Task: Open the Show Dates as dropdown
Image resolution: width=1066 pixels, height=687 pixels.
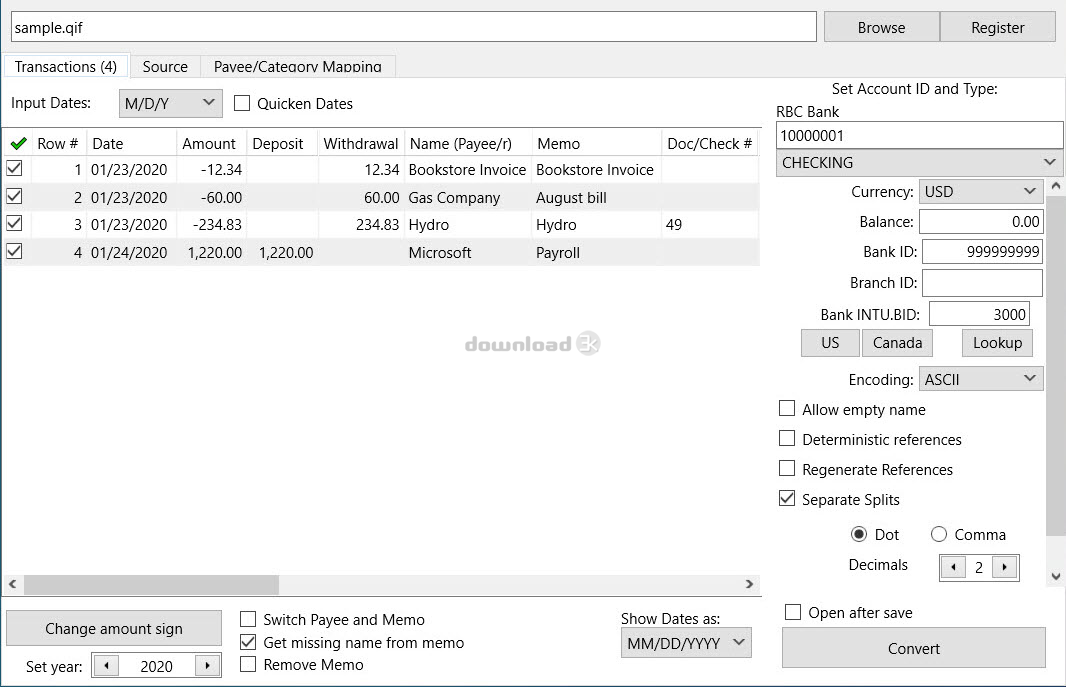Action: tap(686, 643)
